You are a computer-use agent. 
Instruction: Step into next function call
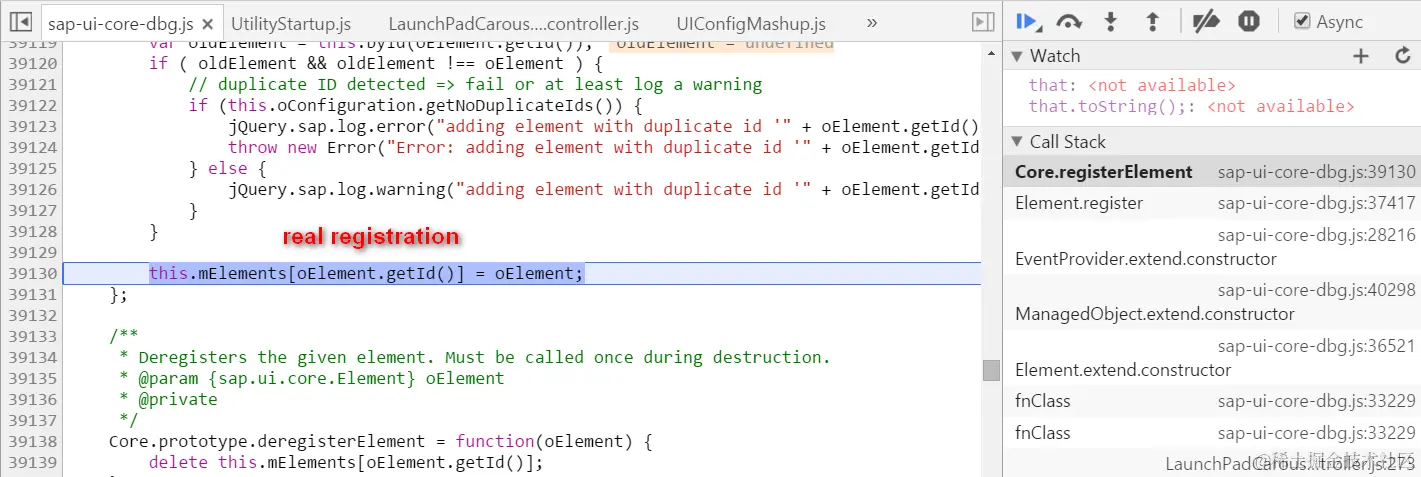pyautogui.click(x=1111, y=21)
